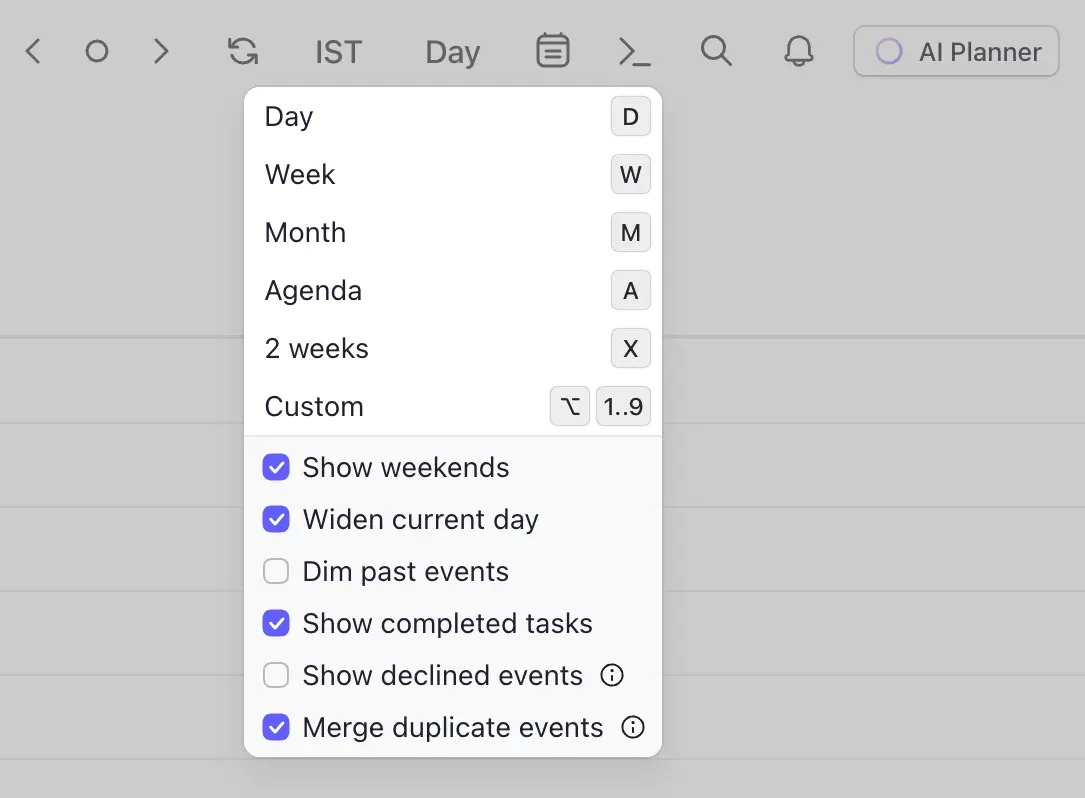Click the info icon next to Merge duplicate events

(x=632, y=727)
